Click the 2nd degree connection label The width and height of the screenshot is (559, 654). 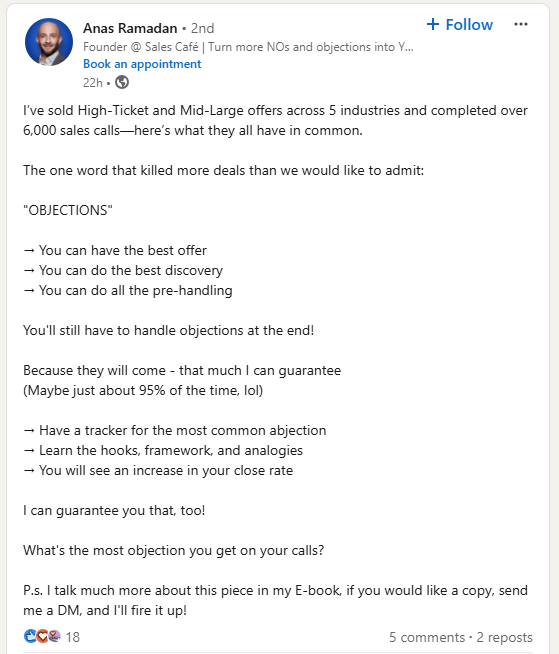202,28
